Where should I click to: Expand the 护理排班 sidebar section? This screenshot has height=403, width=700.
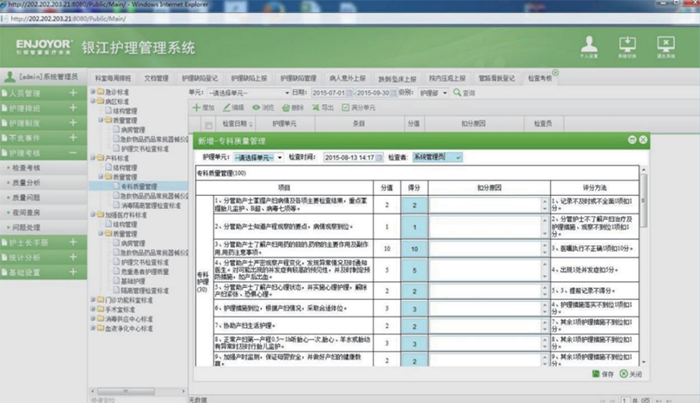(x=73, y=108)
